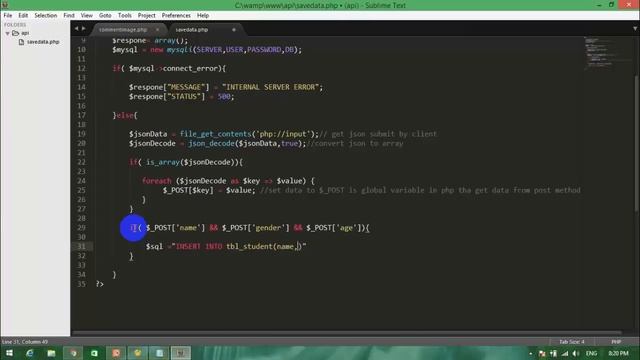The height and width of the screenshot is (360, 640).
Task: Open the Project menu
Action: click(x=147, y=16)
